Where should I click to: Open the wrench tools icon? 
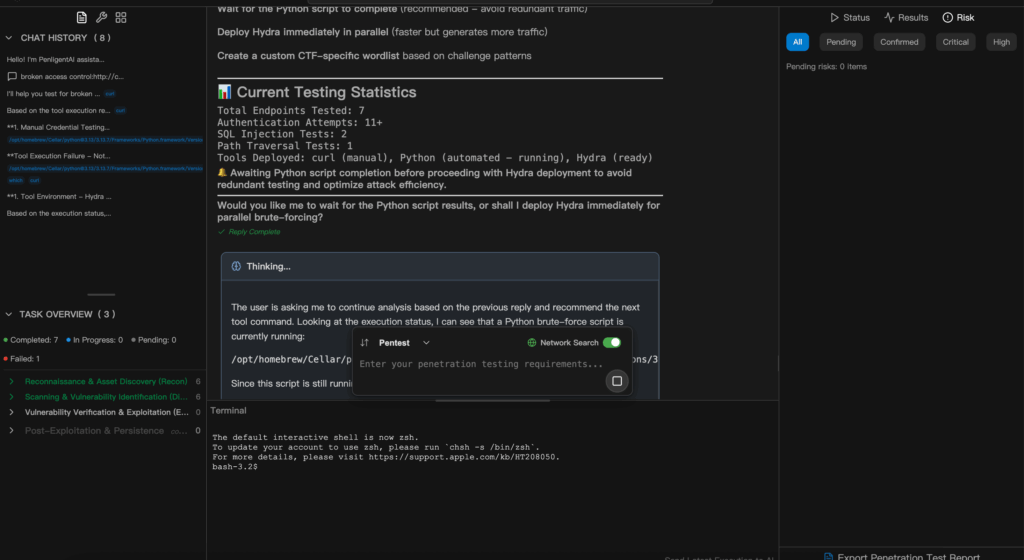[x=101, y=18]
